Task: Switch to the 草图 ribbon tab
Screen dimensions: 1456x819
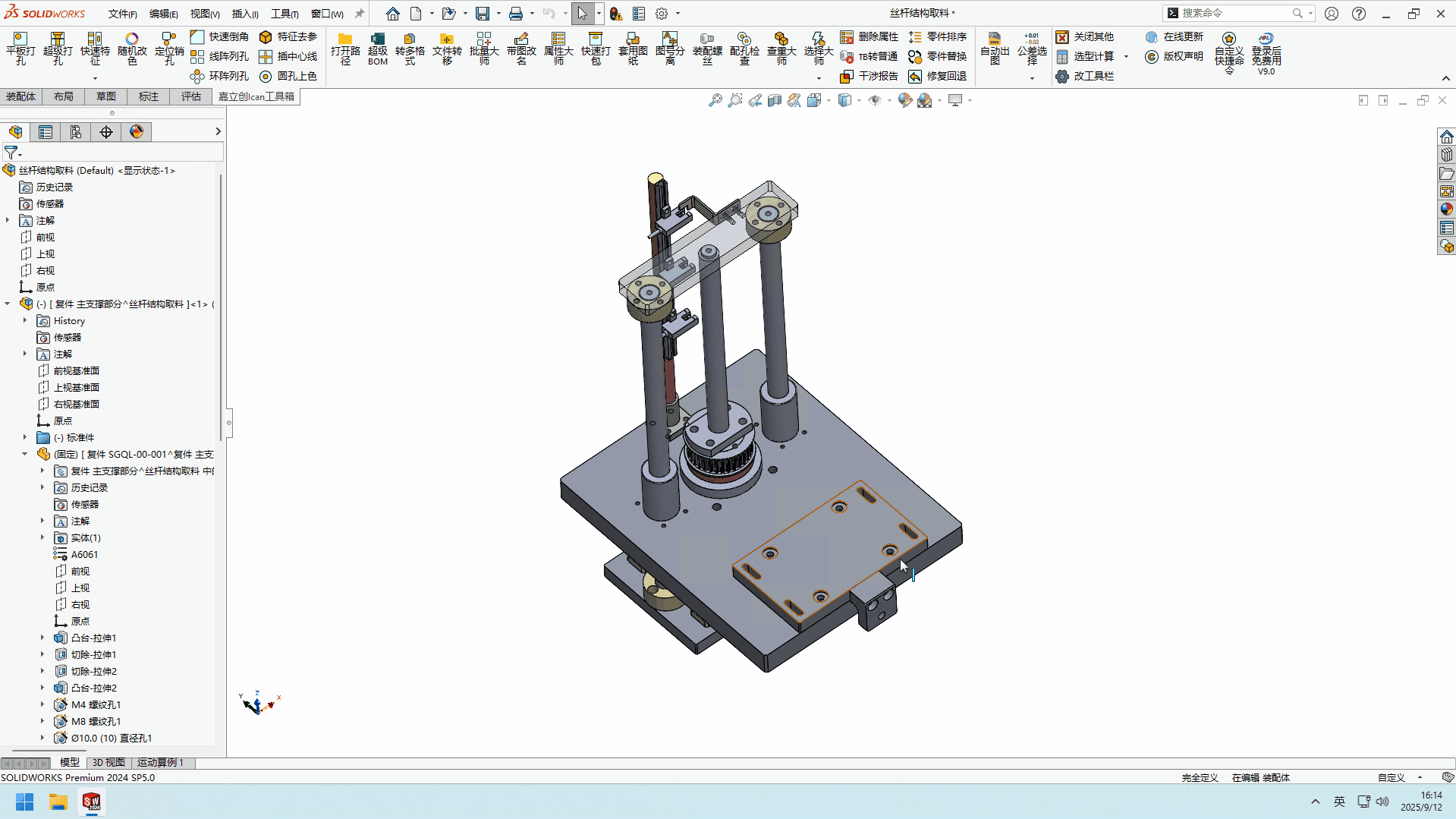Action: tap(106, 96)
